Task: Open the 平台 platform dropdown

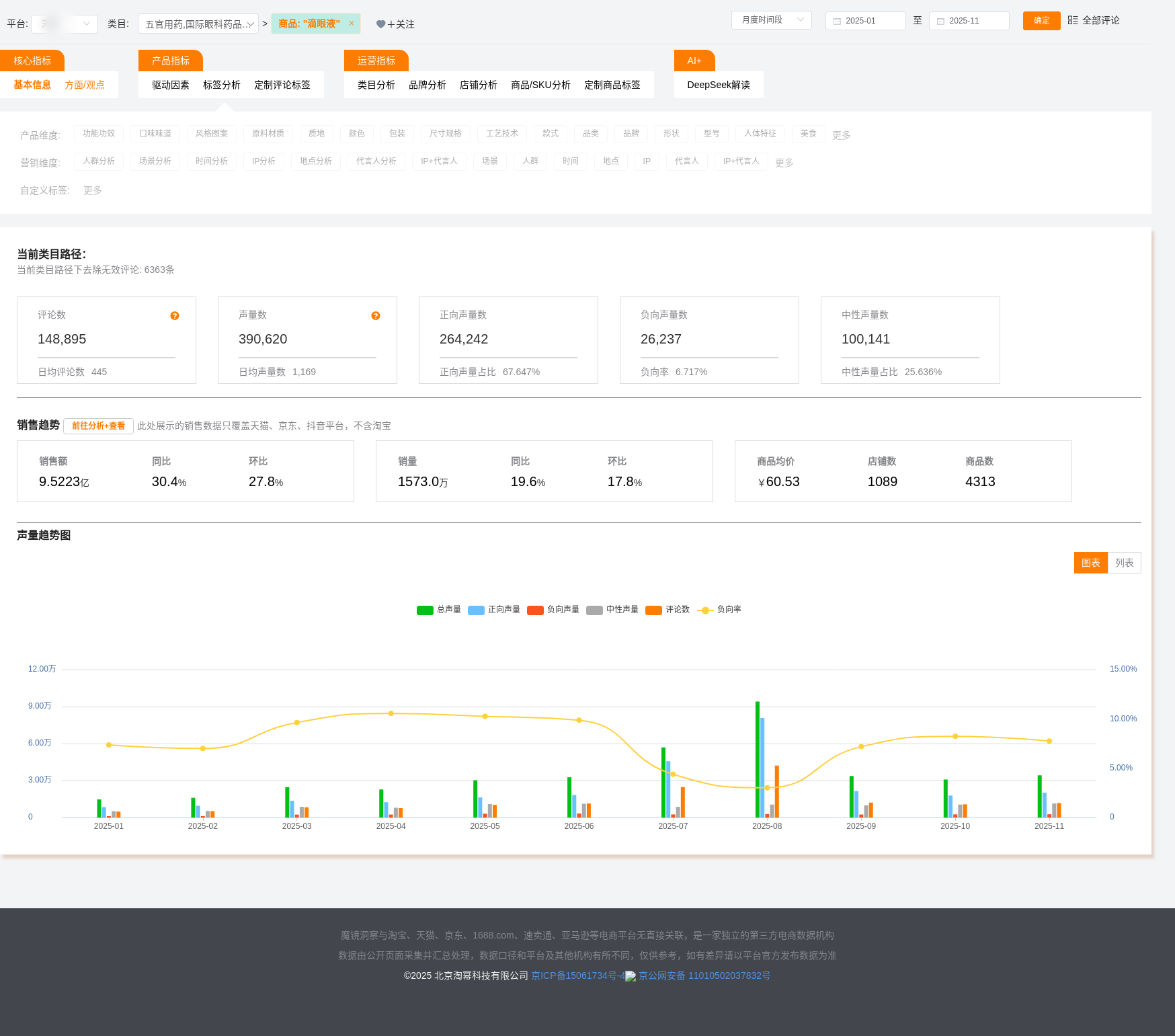Action: pos(65,24)
